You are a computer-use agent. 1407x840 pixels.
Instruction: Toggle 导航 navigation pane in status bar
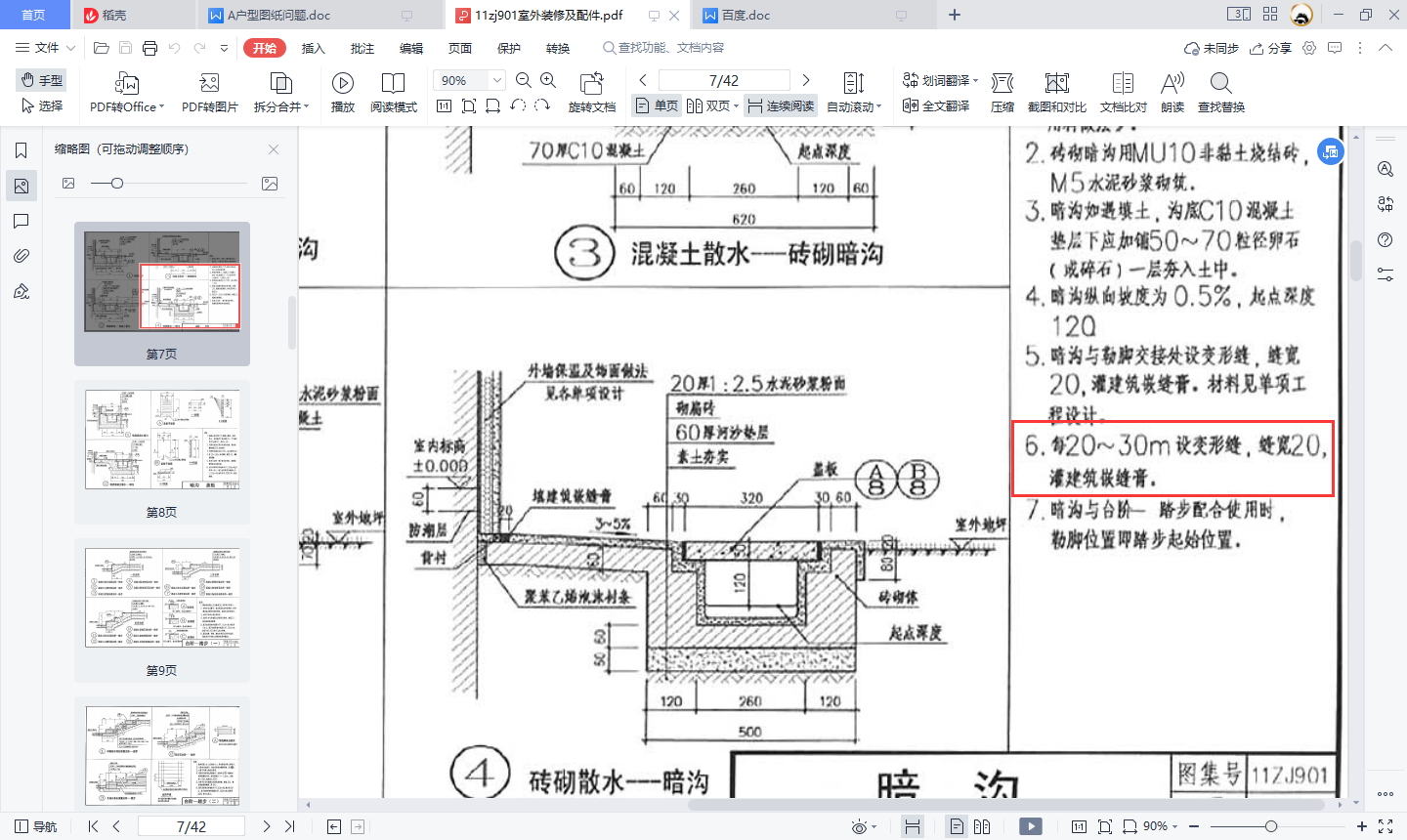click(35, 826)
